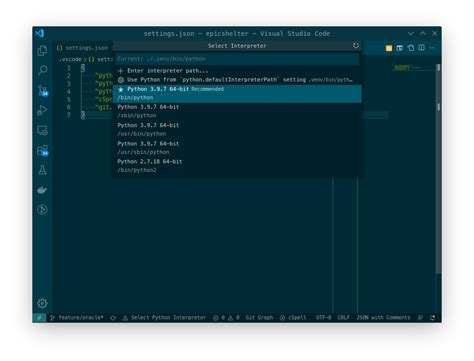Image resolution: width=474 pixels, height=361 pixels.
Task: Click the editor minimap
Action: tap(413, 68)
